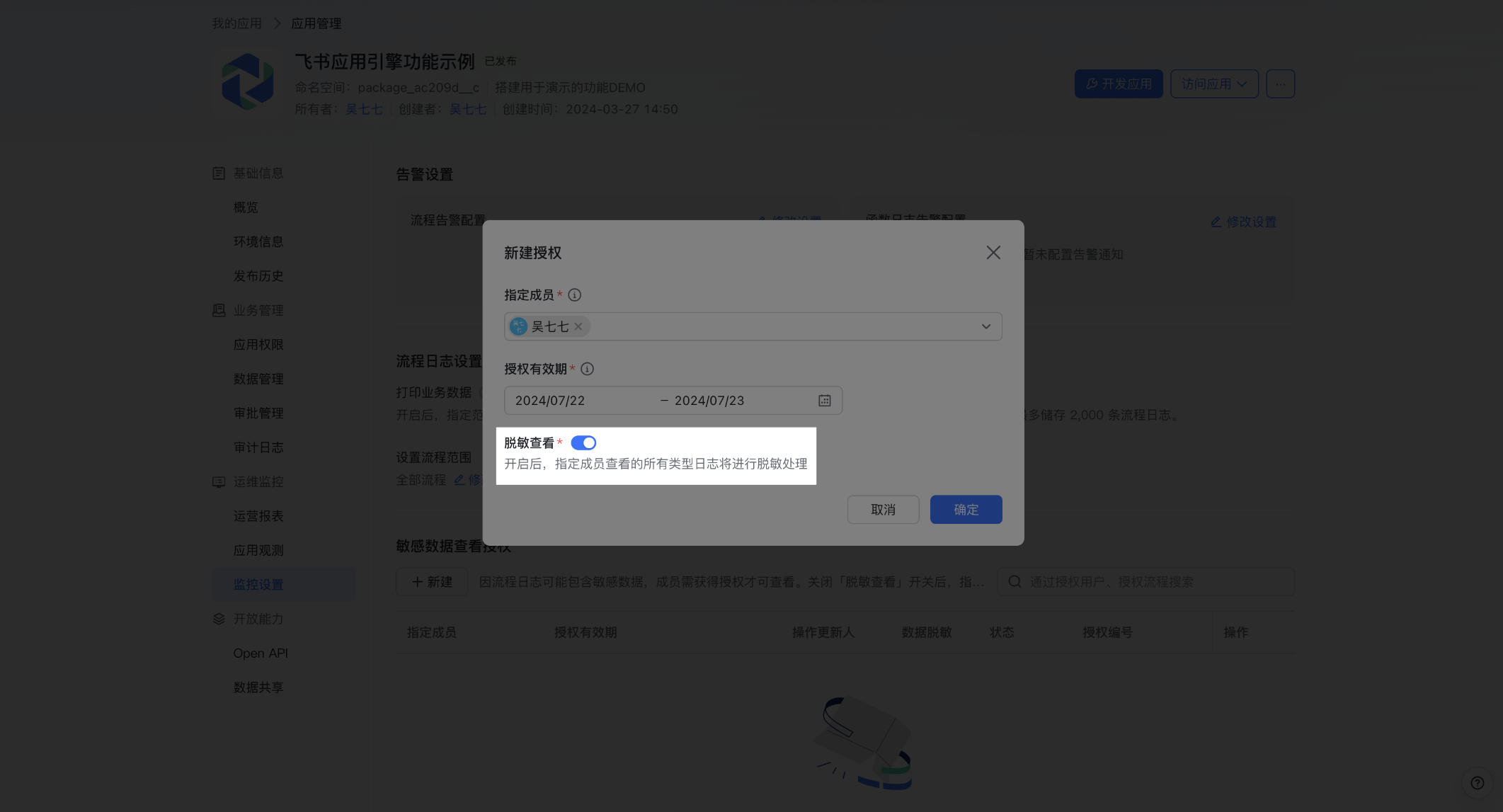This screenshot has width=1503, height=812.
Task: Open 数据管理 in the sidebar
Action: (258, 379)
